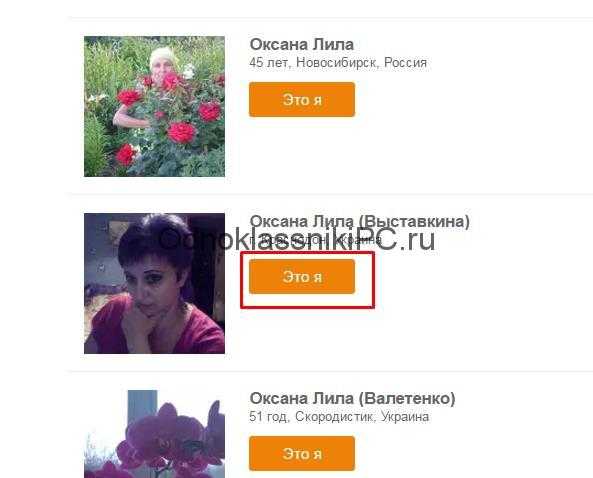Open the Оксана Лила (Выставкина) profile name
The image size is (593, 478).
pyautogui.click(x=359, y=222)
